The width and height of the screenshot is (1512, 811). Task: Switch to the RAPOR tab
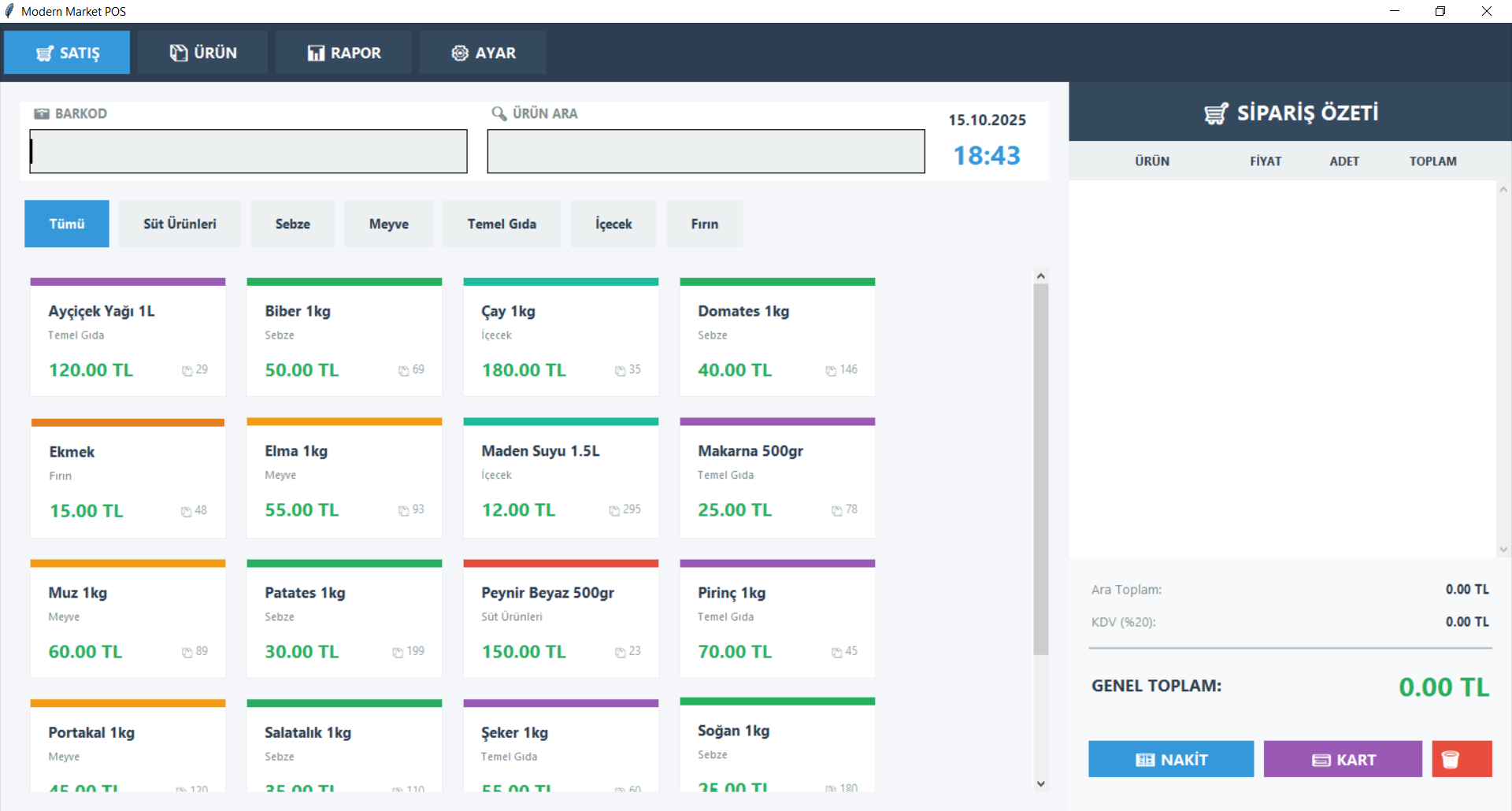343,53
